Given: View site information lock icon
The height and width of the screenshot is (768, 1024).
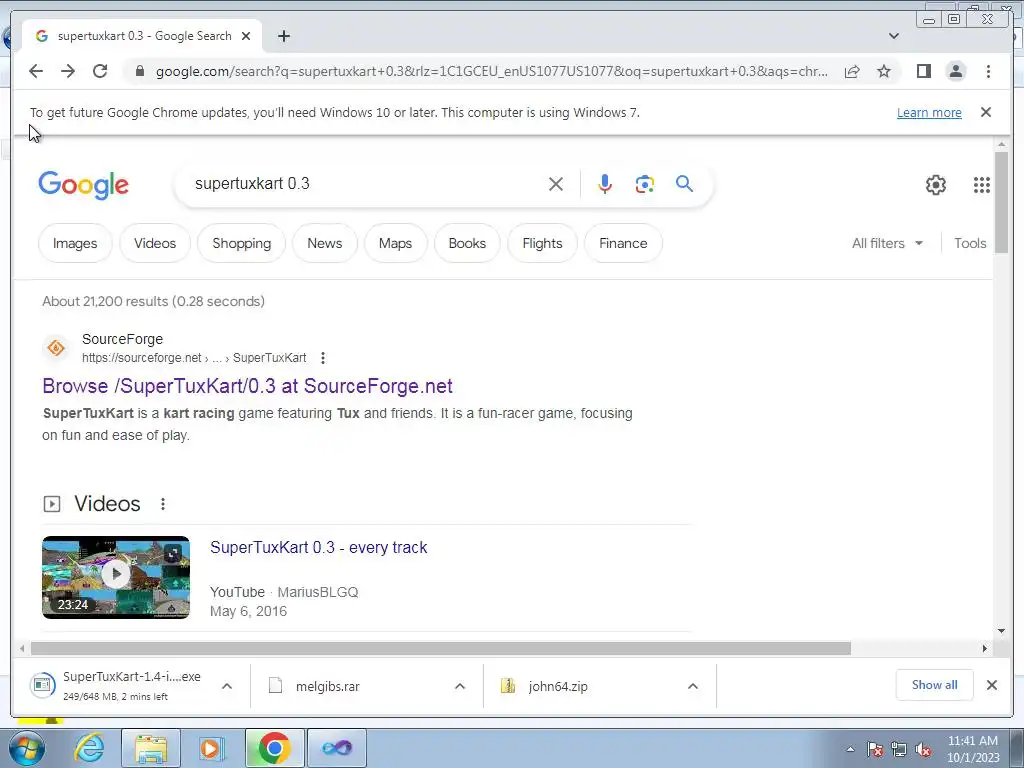Looking at the screenshot, I should pyautogui.click(x=139, y=71).
